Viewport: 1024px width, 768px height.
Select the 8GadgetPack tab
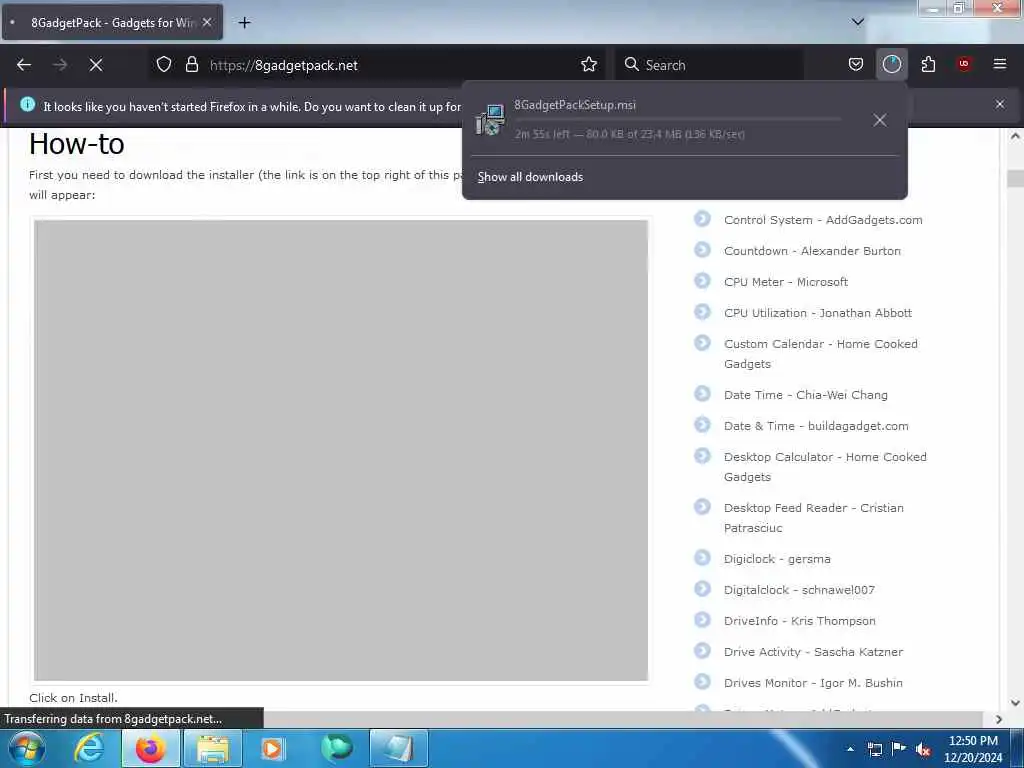pyautogui.click(x=112, y=22)
